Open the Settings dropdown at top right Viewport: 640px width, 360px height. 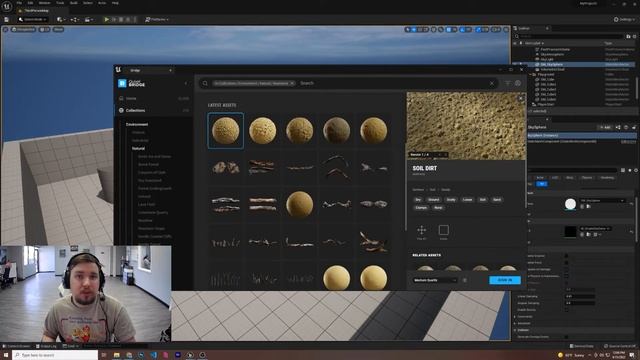624,19
